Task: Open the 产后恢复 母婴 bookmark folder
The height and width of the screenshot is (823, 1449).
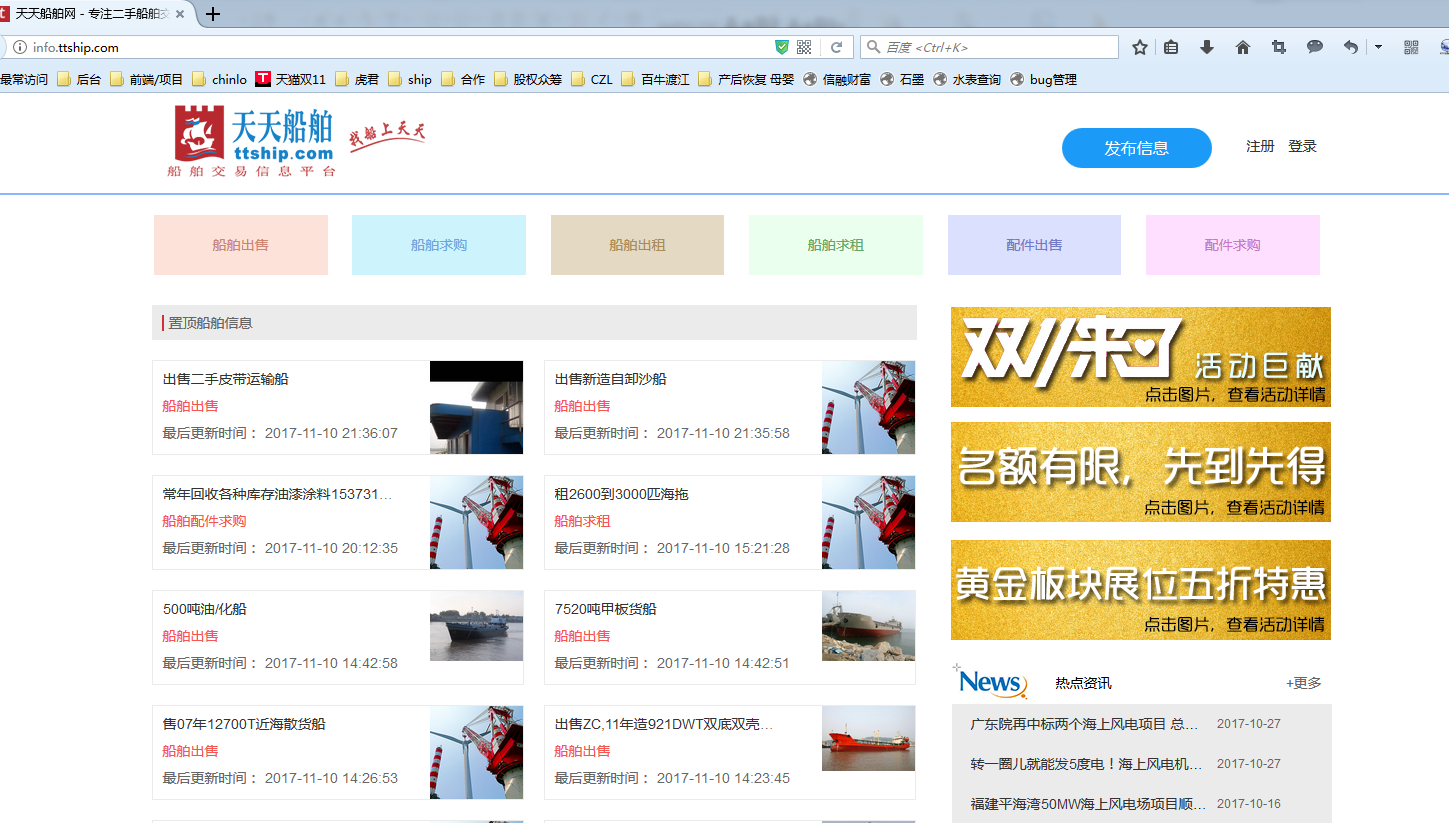Action: (x=746, y=79)
